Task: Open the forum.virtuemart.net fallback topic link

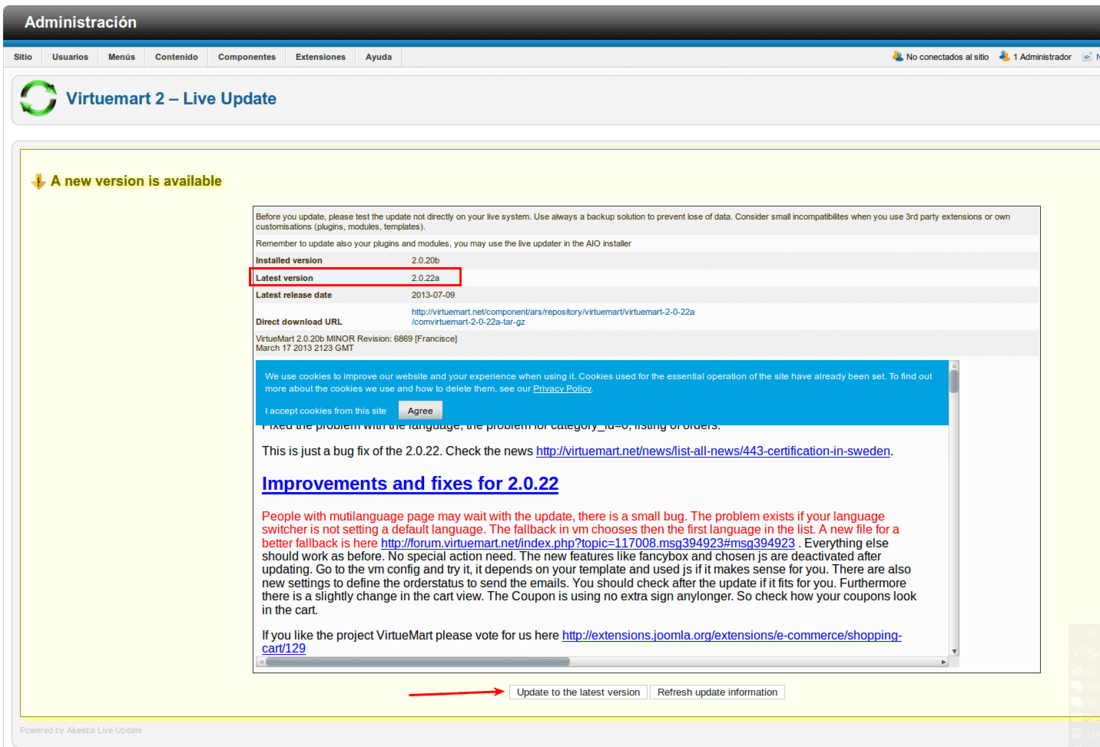Action: (x=588, y=543)
